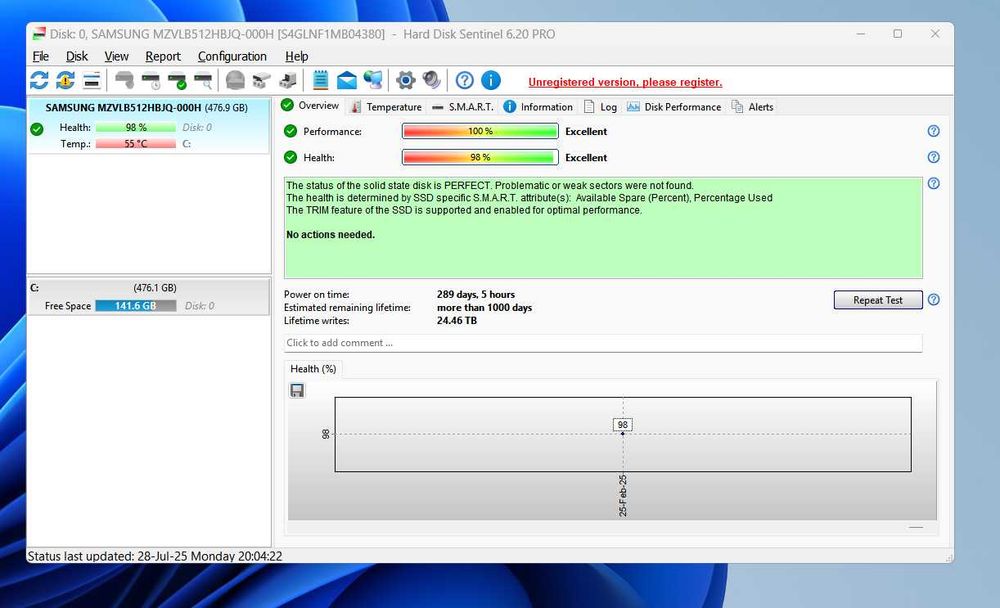Image resolution: width=1000 pixels, height=608 pixels.
Task: Click the green Health 98 % bar in sidebar
Action: click(x=136, y=128)
